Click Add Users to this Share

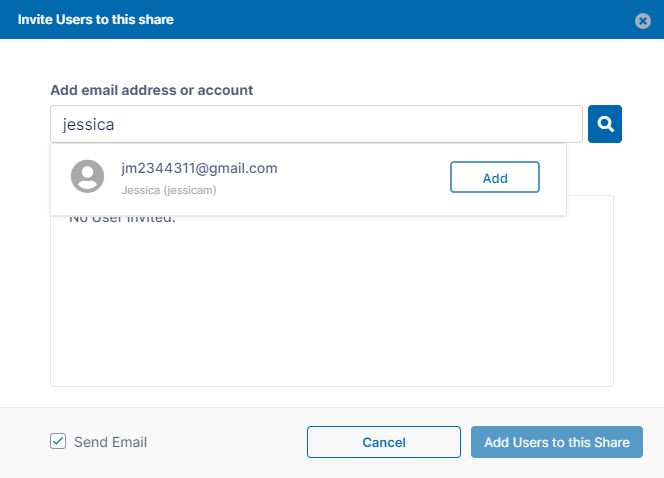pyautogui.click(x=556, y=442)
